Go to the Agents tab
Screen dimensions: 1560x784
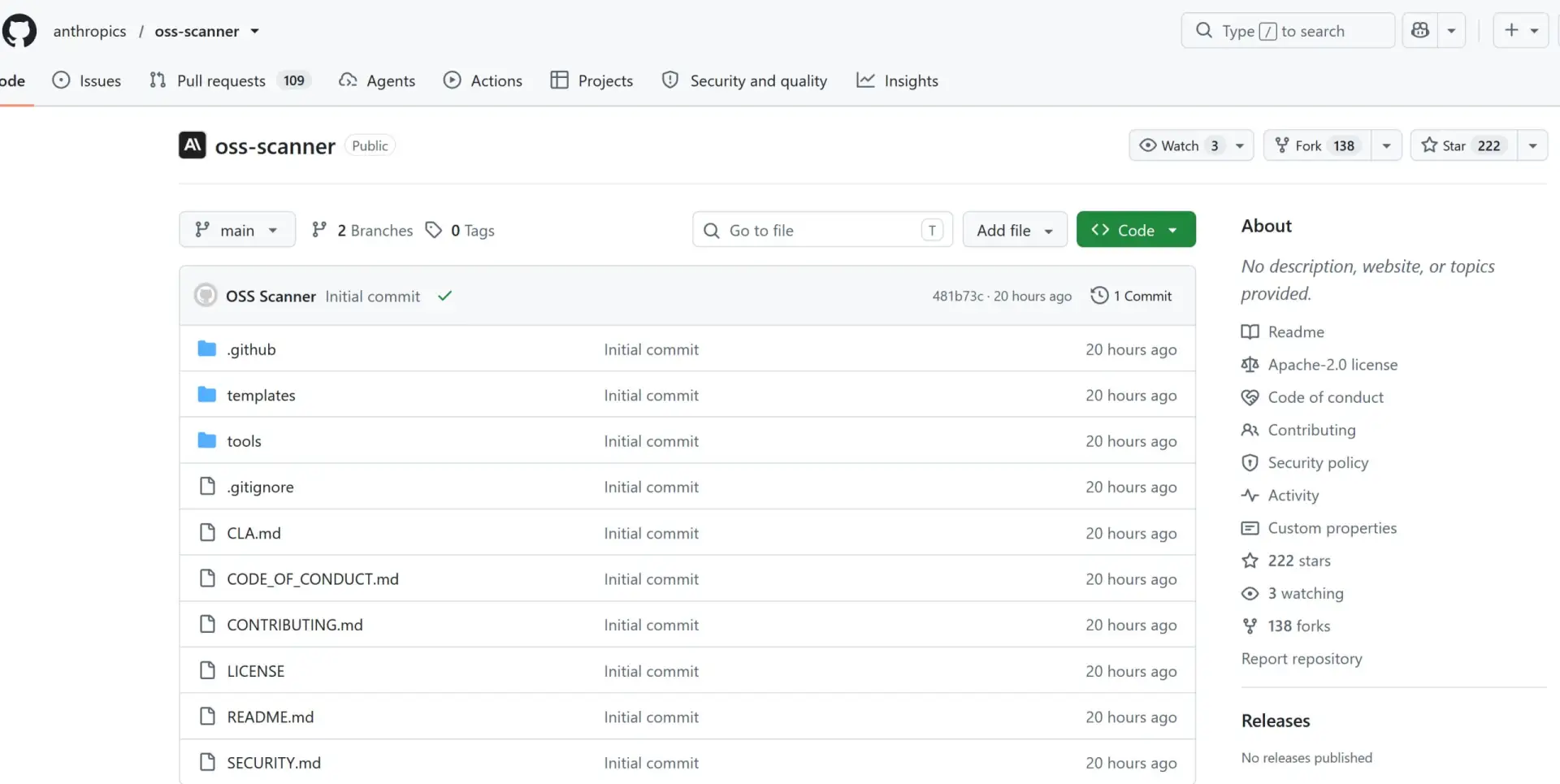(x=377, y=80)
